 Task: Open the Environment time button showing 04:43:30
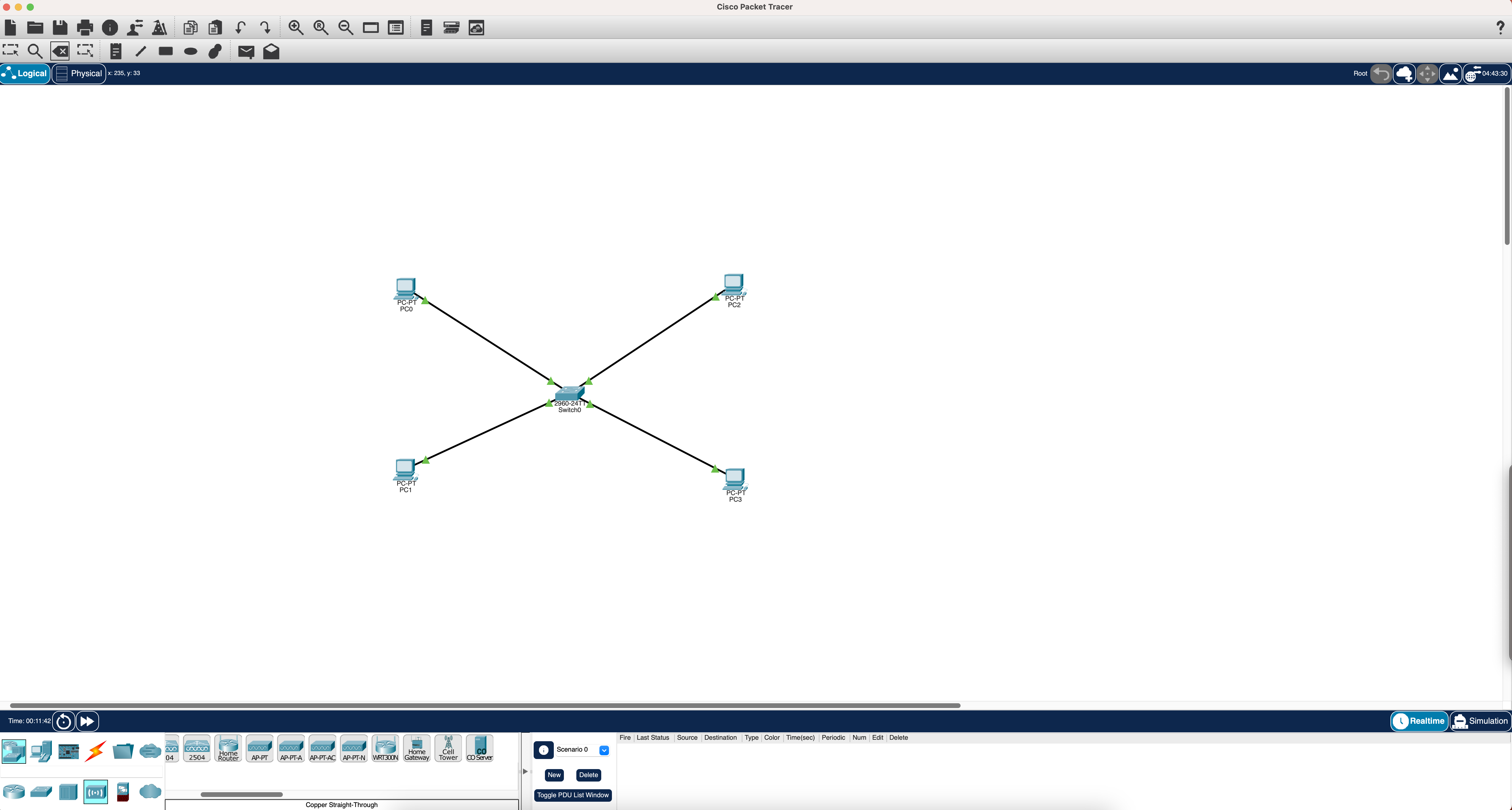coord(1487,74)
